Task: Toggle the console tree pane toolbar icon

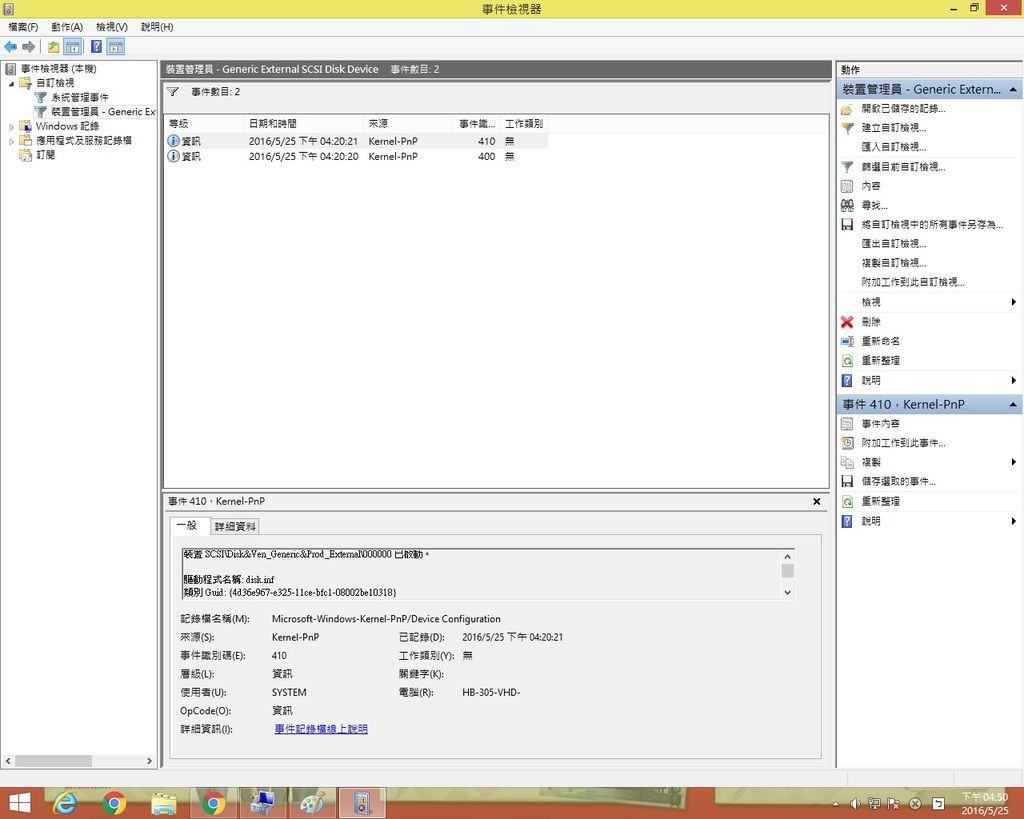Action: (x=73, y=47)
